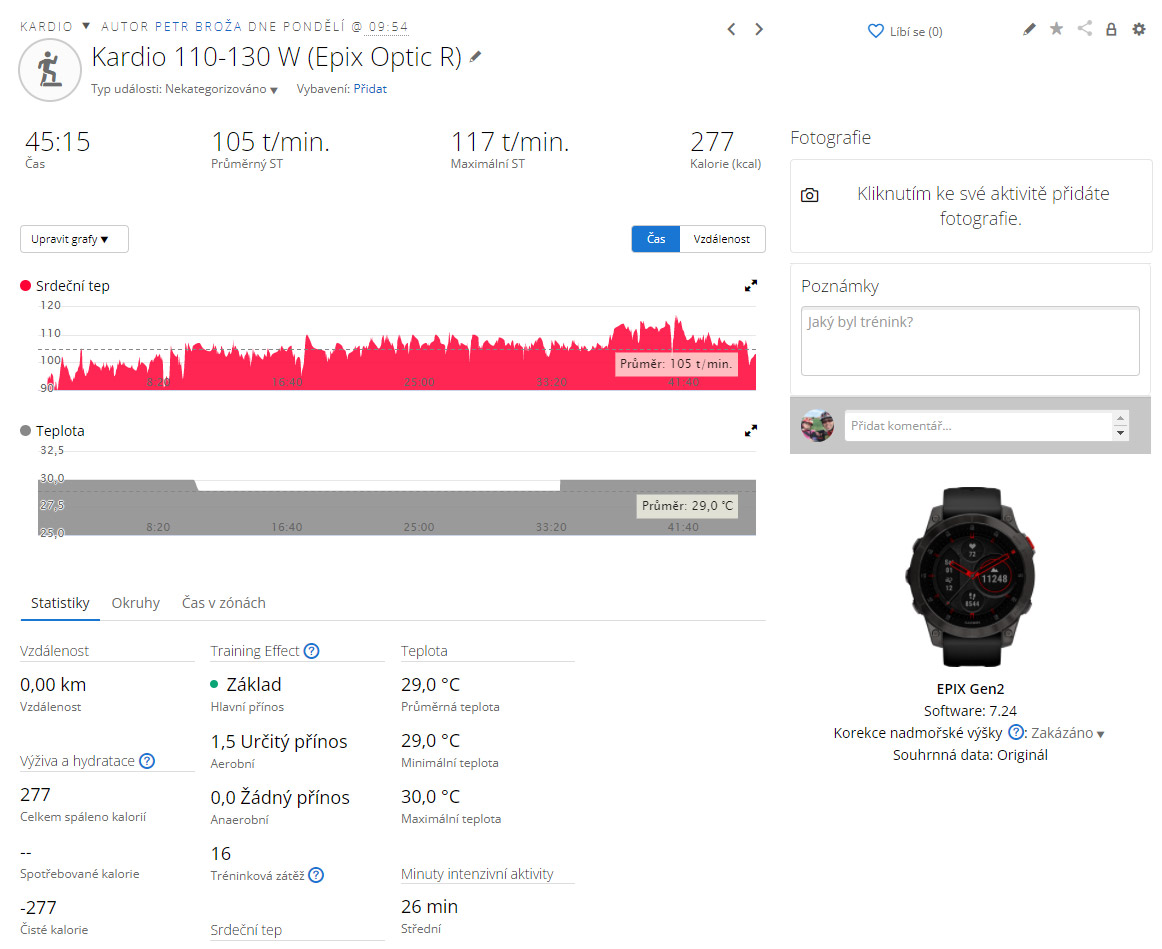The height and width of the screenshot is (949, 1162).
Task: Switch to the Čas v zónách tab
Action: point(223,603)
